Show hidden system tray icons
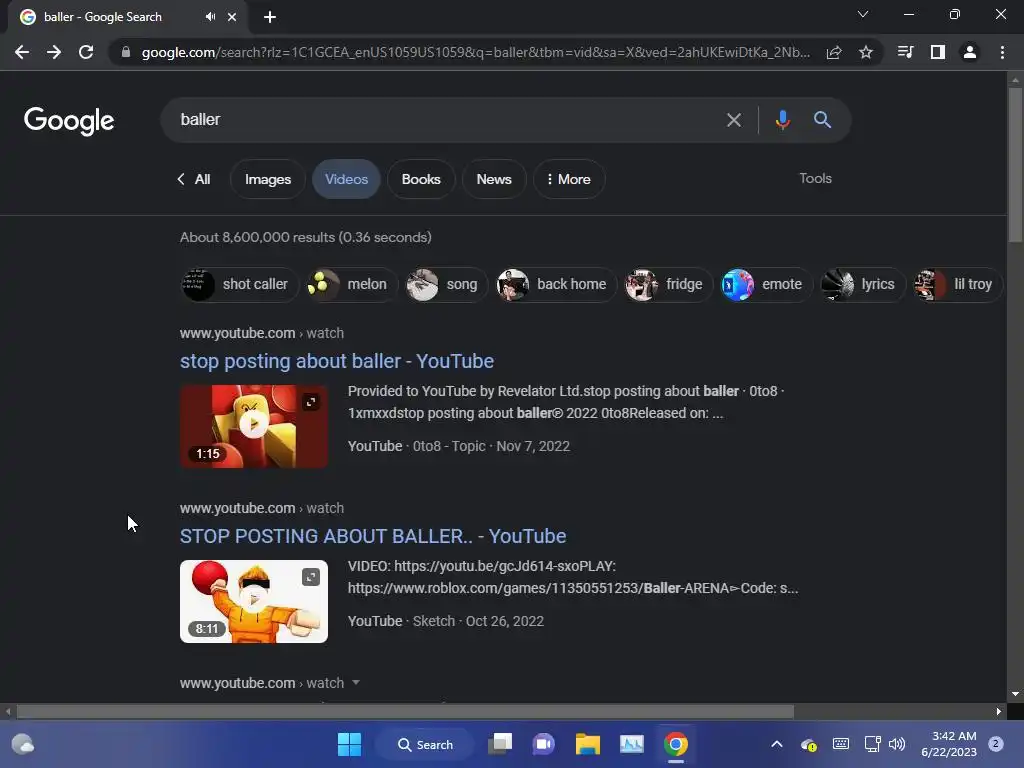This screenshot has width=1024, height=768. pos(776,744)
